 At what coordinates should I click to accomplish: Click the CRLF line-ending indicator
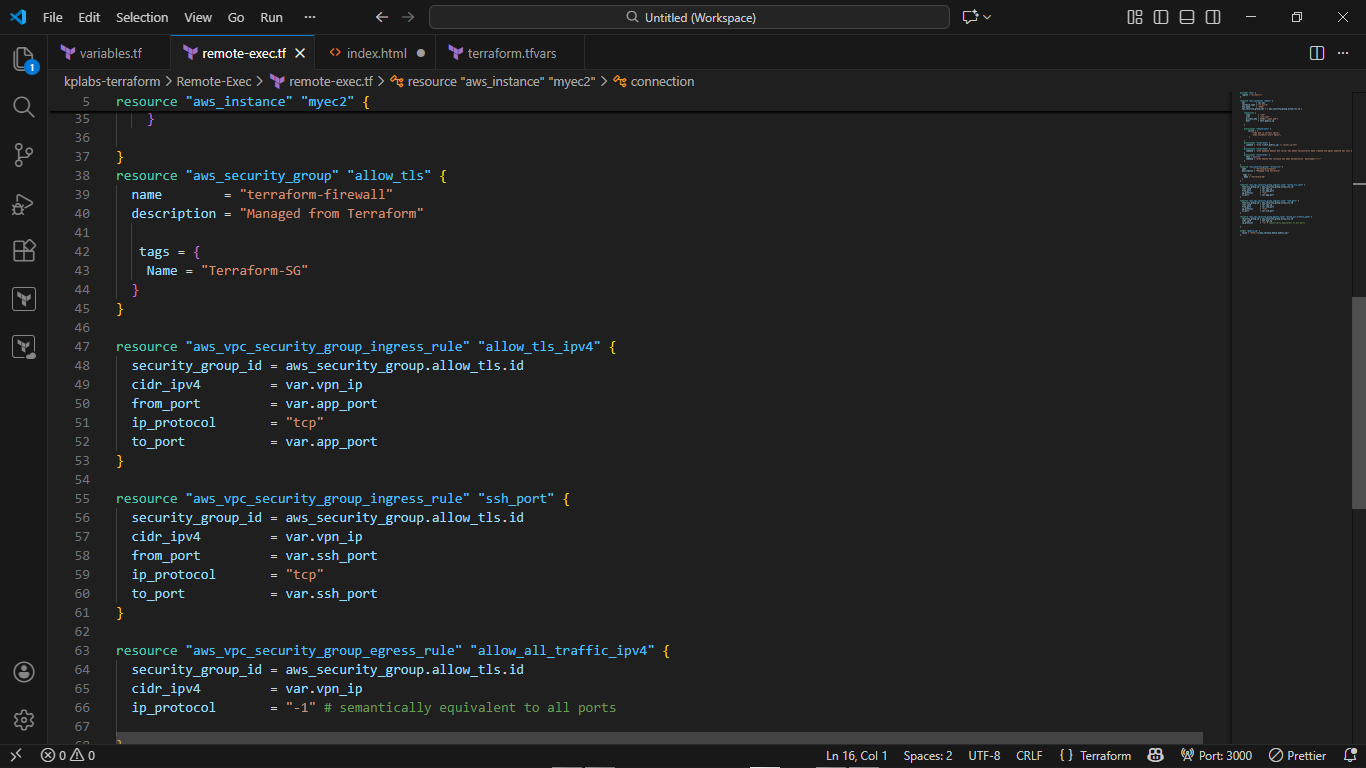[x=1029, y=755]
